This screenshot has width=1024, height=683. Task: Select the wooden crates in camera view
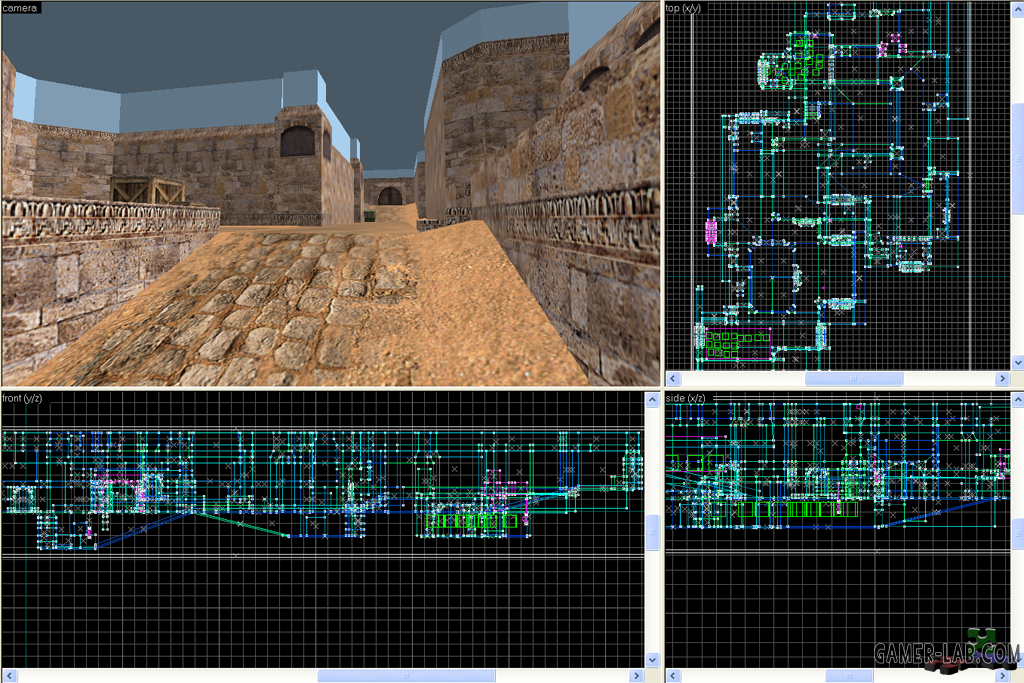pos(147,190)
